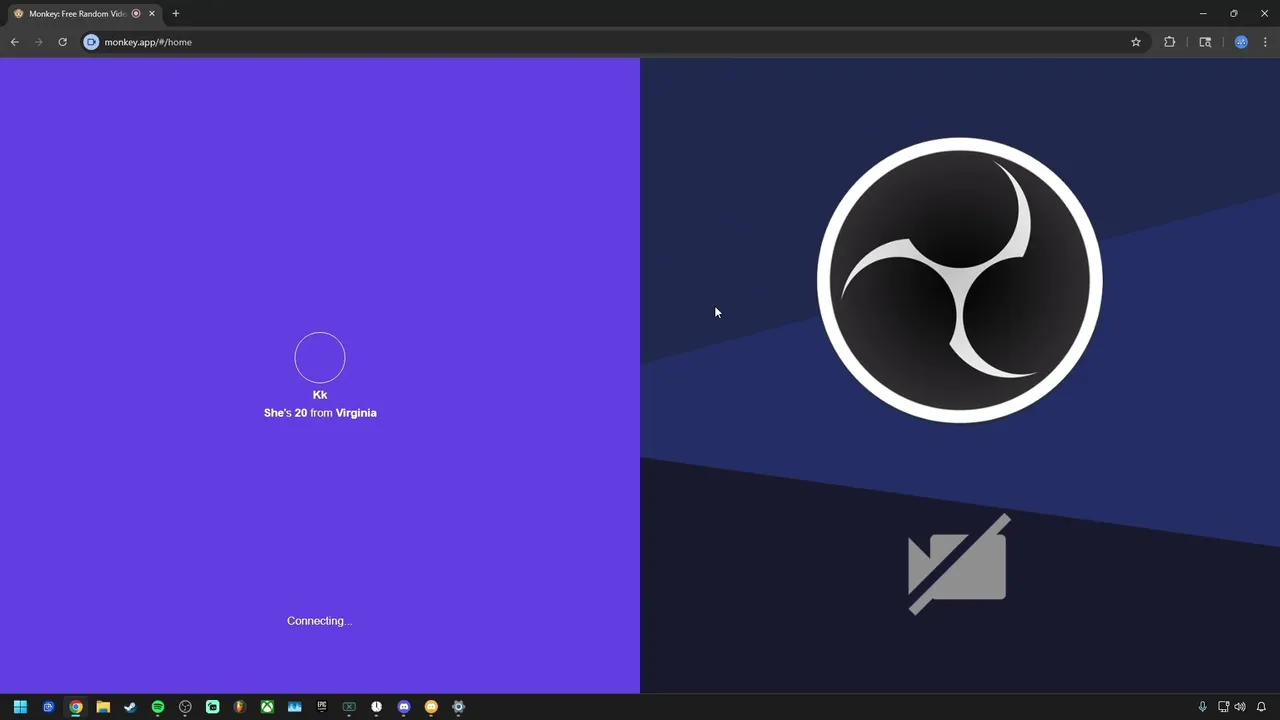The image size is (1280, 720).
Task: Open the Chrome profile avatar
Action: (1241, 42)
